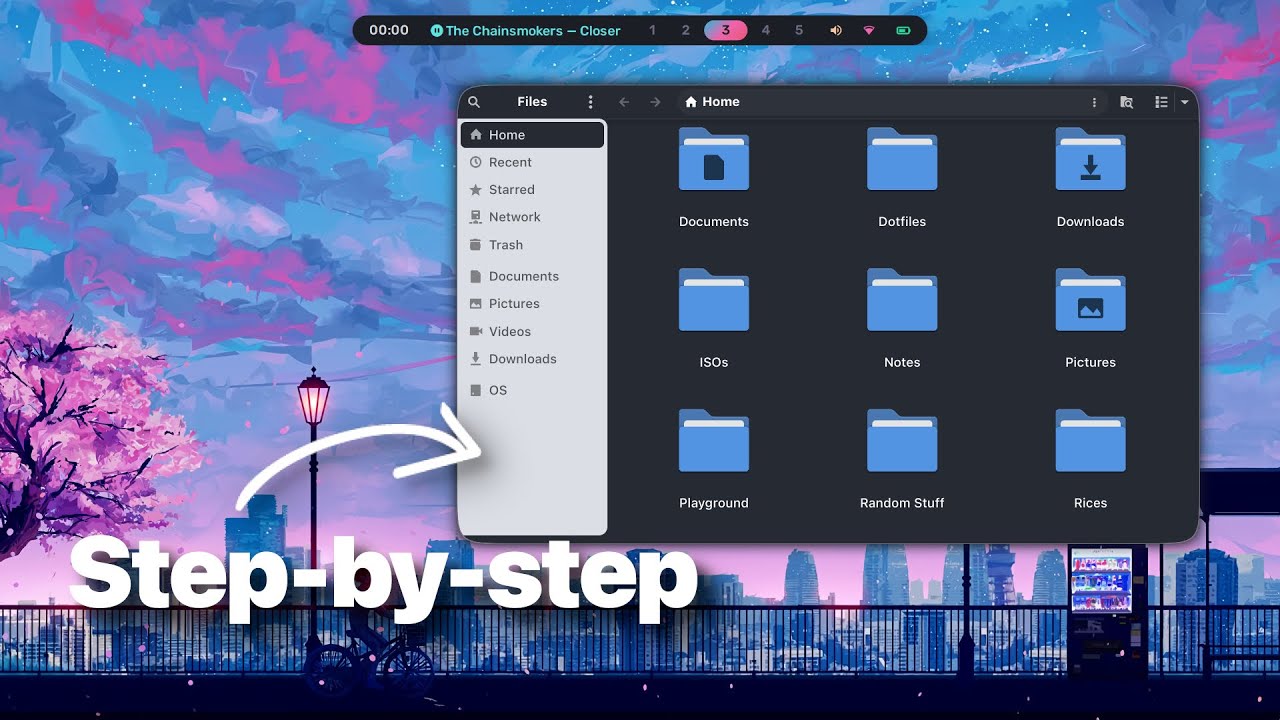Screen dimensions: 1280x720
Task: Switch to workspace 1
Action: pyautogui.click(x=652, y=31)
